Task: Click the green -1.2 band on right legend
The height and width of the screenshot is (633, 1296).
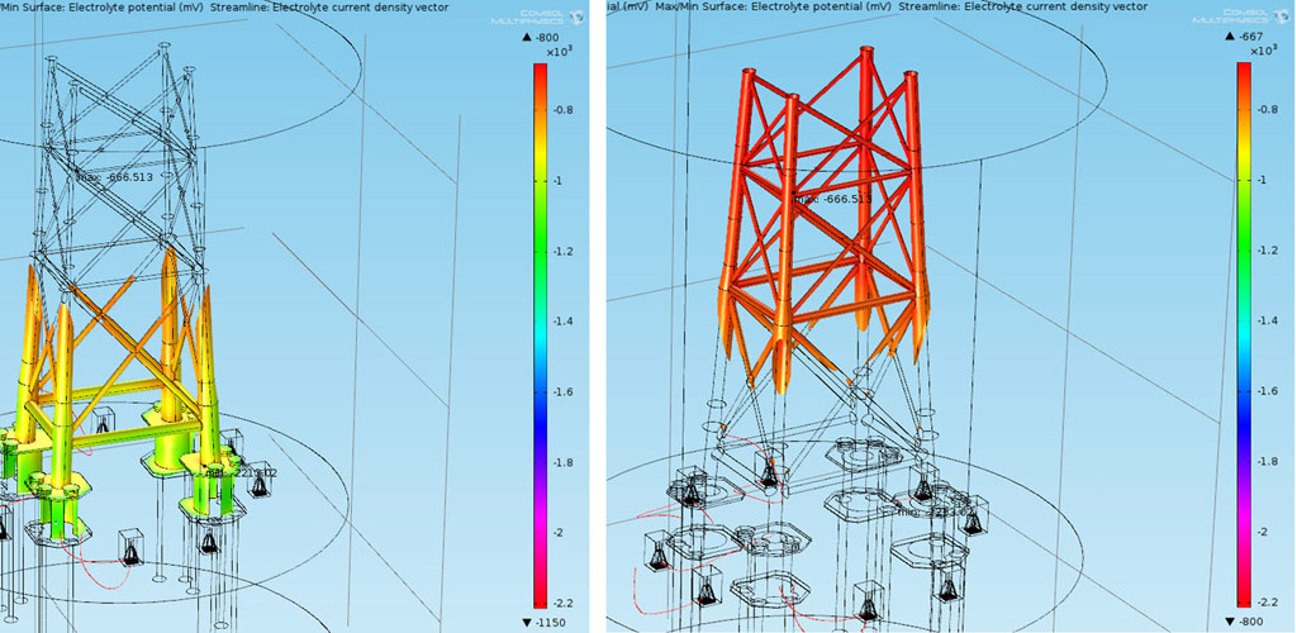Action: pyautogui.click(x=1244, y=250)
